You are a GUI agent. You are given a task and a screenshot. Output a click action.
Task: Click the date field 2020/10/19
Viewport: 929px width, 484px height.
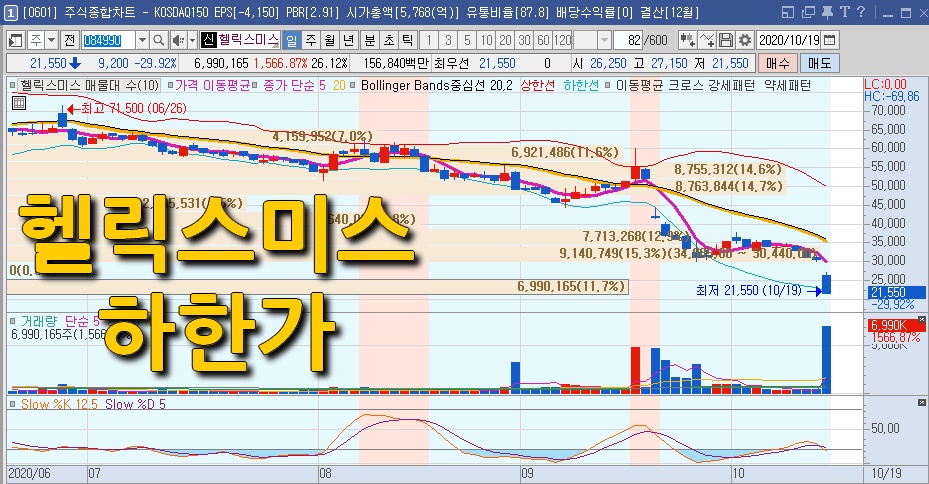click(789, 40)
